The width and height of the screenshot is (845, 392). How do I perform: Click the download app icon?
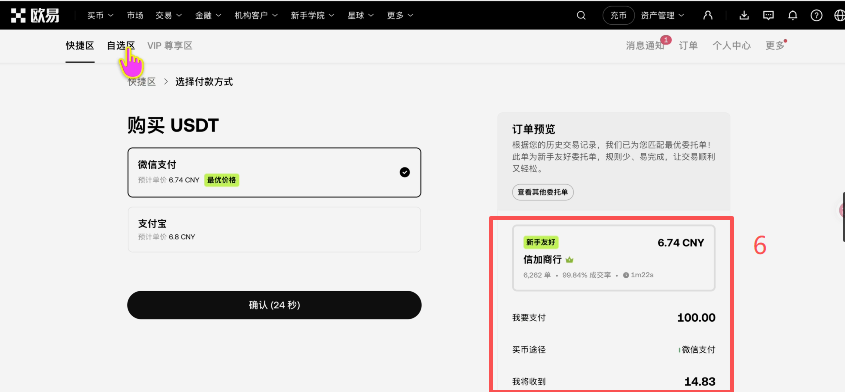pos(744,16)
